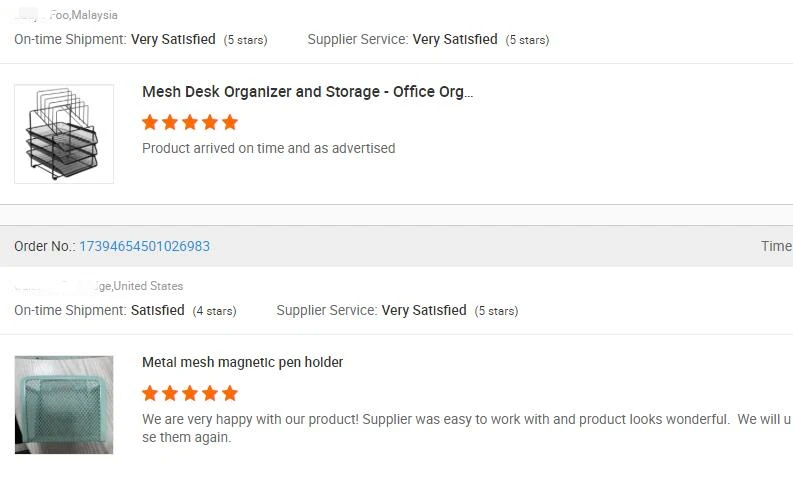
Task: Click third star of pen holder rating
Action: 190,393
